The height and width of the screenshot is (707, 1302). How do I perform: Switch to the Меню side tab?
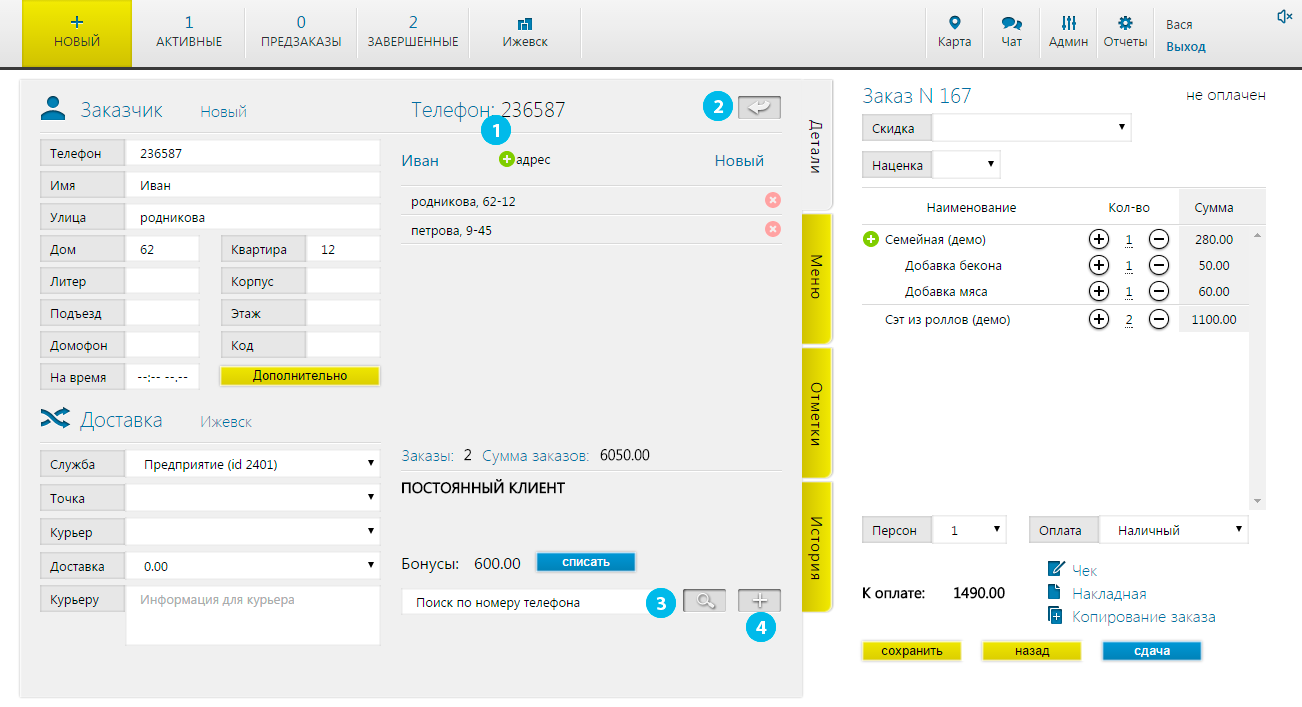pos(817,278)
